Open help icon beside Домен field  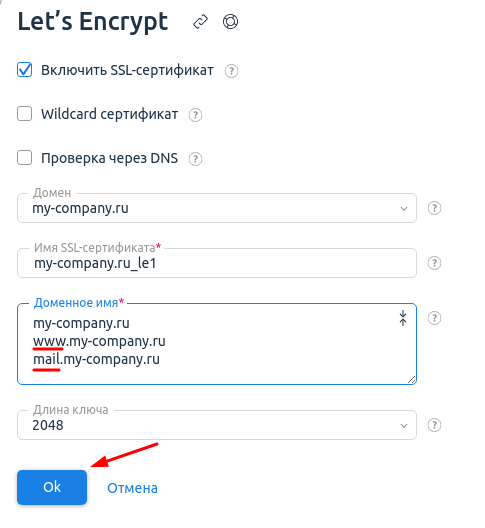click(x=434, y=208)
